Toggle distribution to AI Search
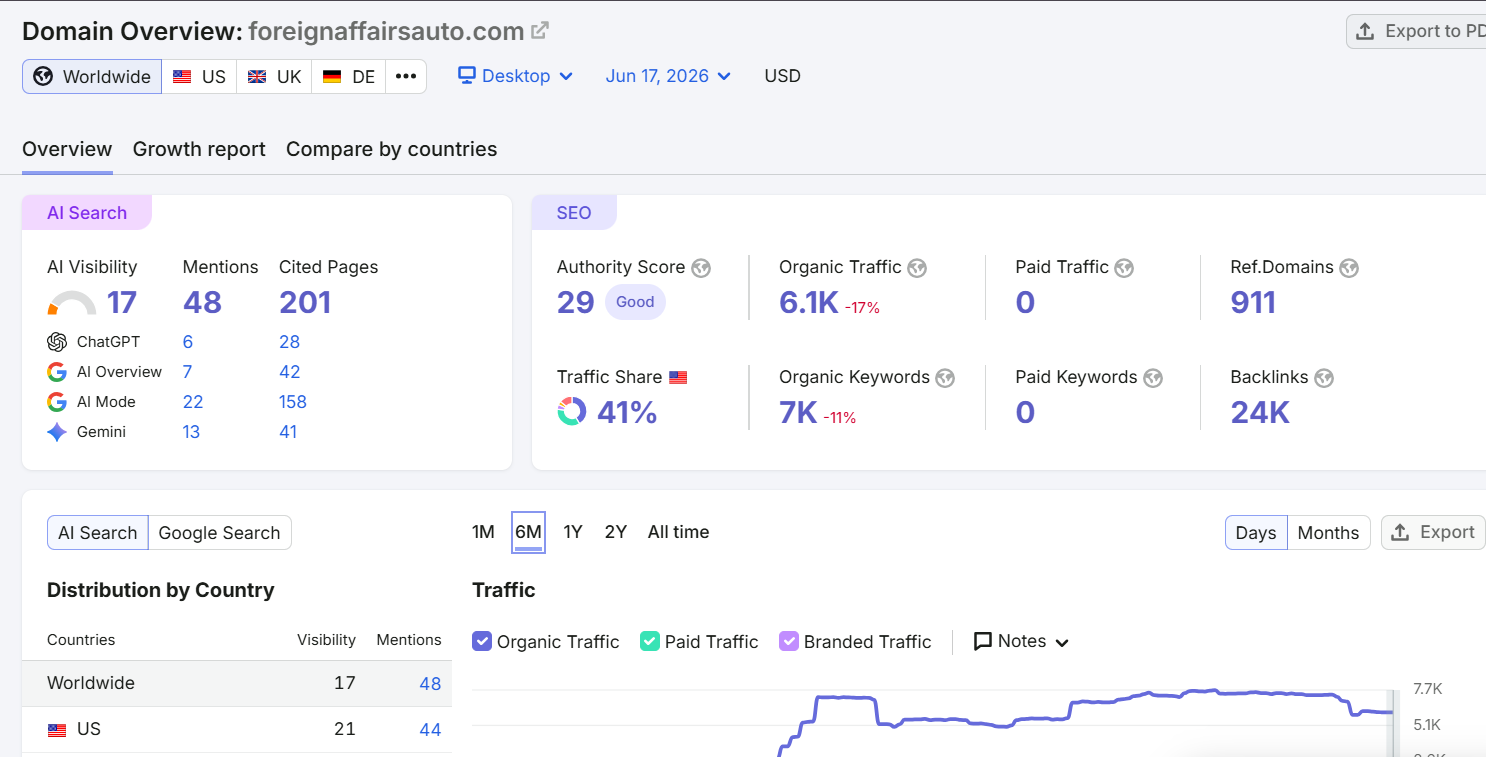Viewport: 1486px width, 757px height. (98, 533)
